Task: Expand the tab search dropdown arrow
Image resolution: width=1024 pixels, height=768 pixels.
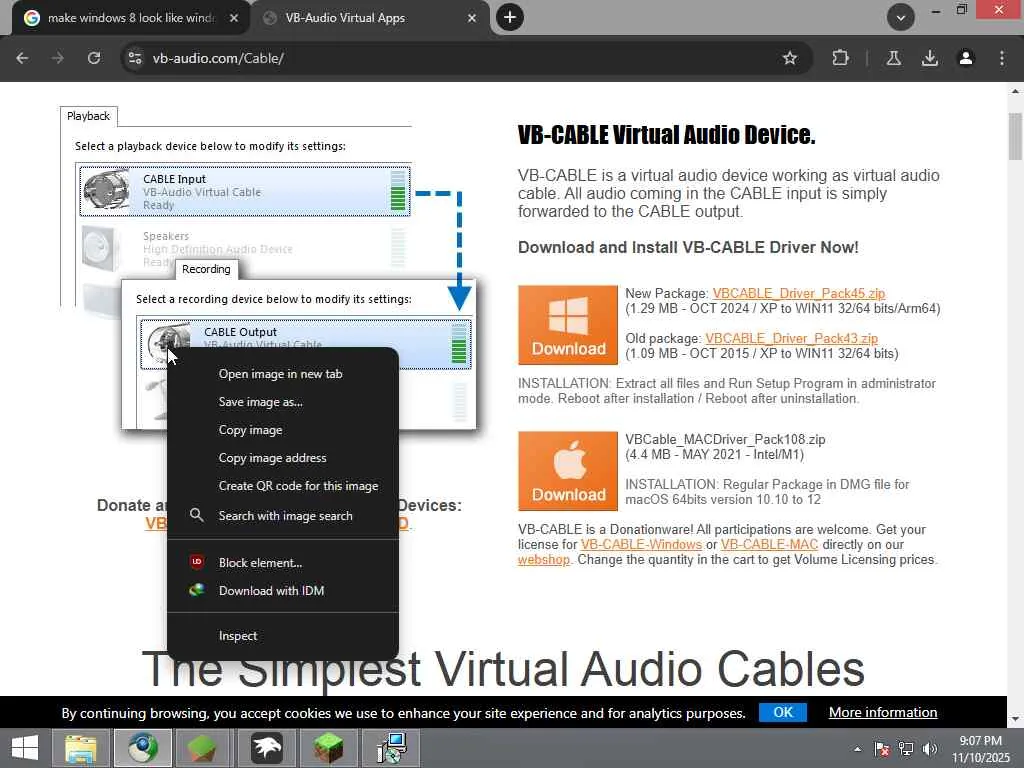Action: point(901,17)
